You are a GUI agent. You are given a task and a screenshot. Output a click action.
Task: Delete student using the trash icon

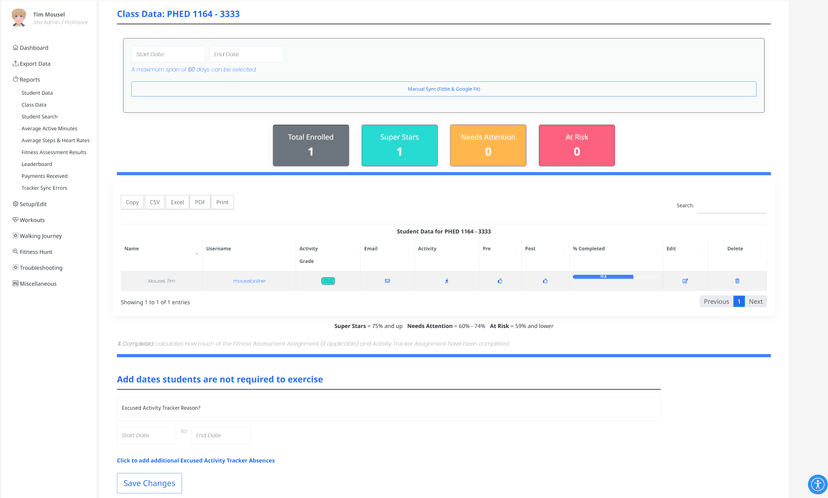pos(737,281)
